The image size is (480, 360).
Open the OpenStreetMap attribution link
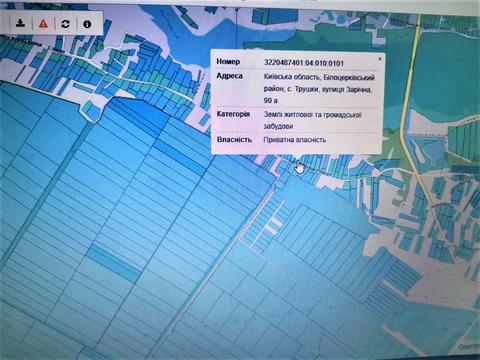(468, 347)
